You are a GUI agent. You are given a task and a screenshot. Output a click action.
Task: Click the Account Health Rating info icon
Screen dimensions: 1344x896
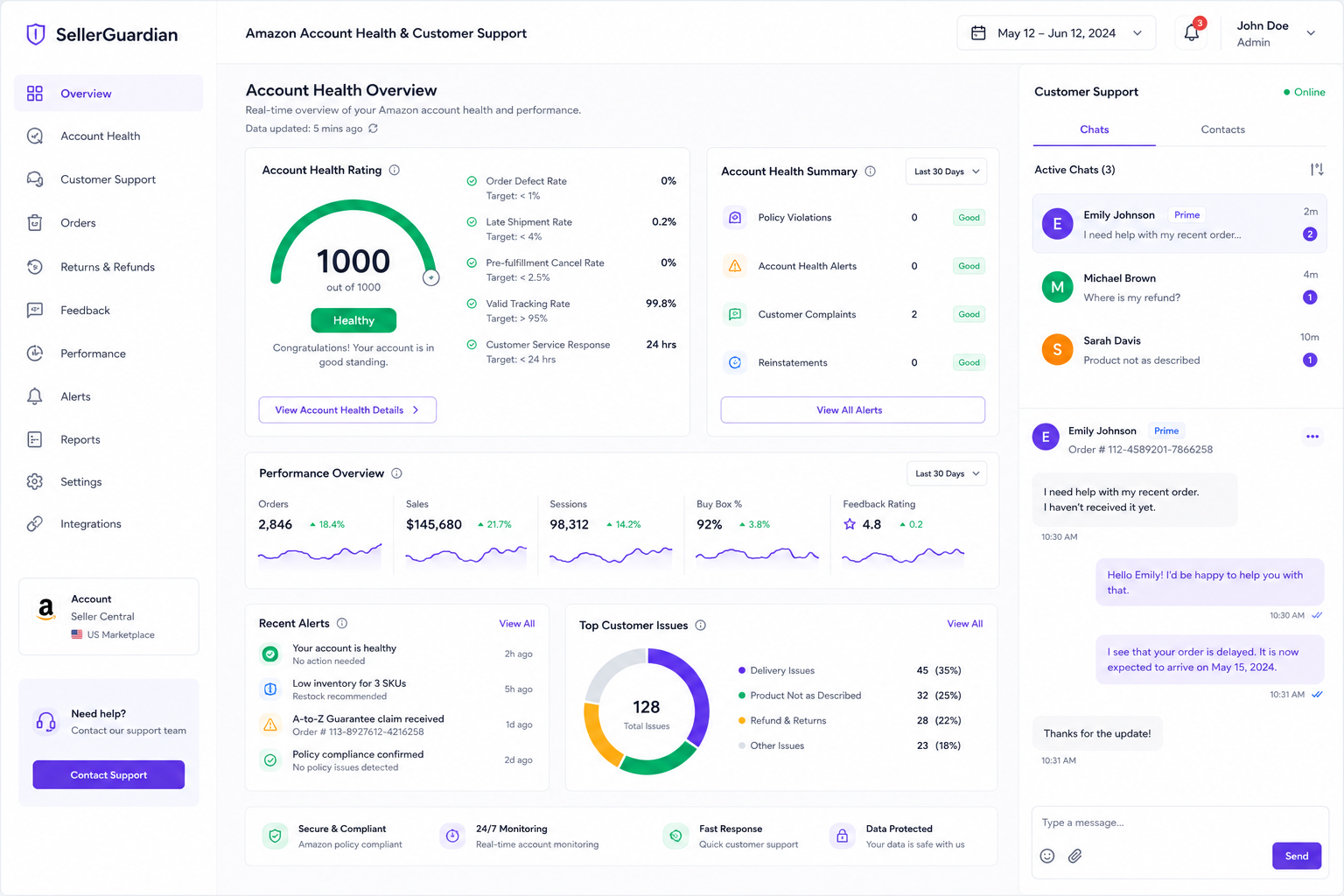point(395,170)
